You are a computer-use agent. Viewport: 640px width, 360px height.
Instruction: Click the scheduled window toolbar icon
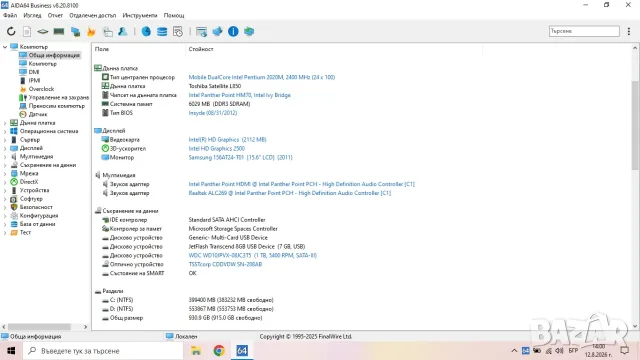pyautogui.click(x=178, y=31)
